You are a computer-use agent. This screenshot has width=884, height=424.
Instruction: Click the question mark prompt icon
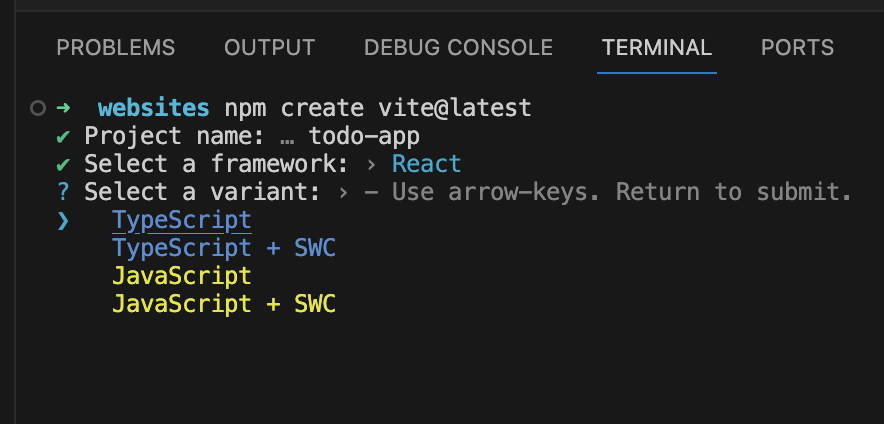63,192
